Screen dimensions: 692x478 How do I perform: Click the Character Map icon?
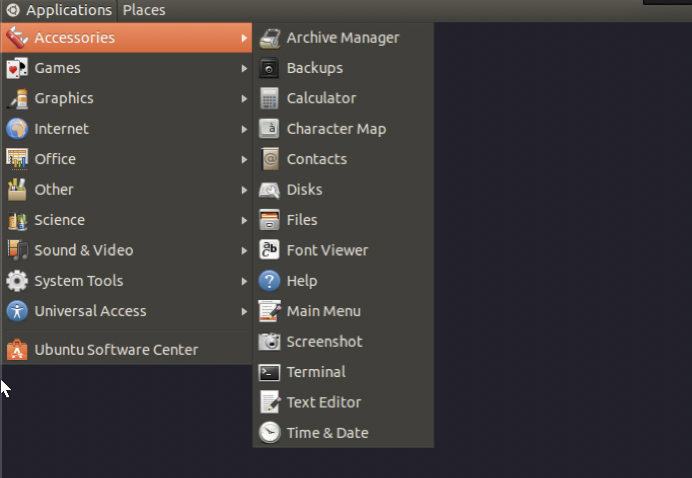(269, 129)
